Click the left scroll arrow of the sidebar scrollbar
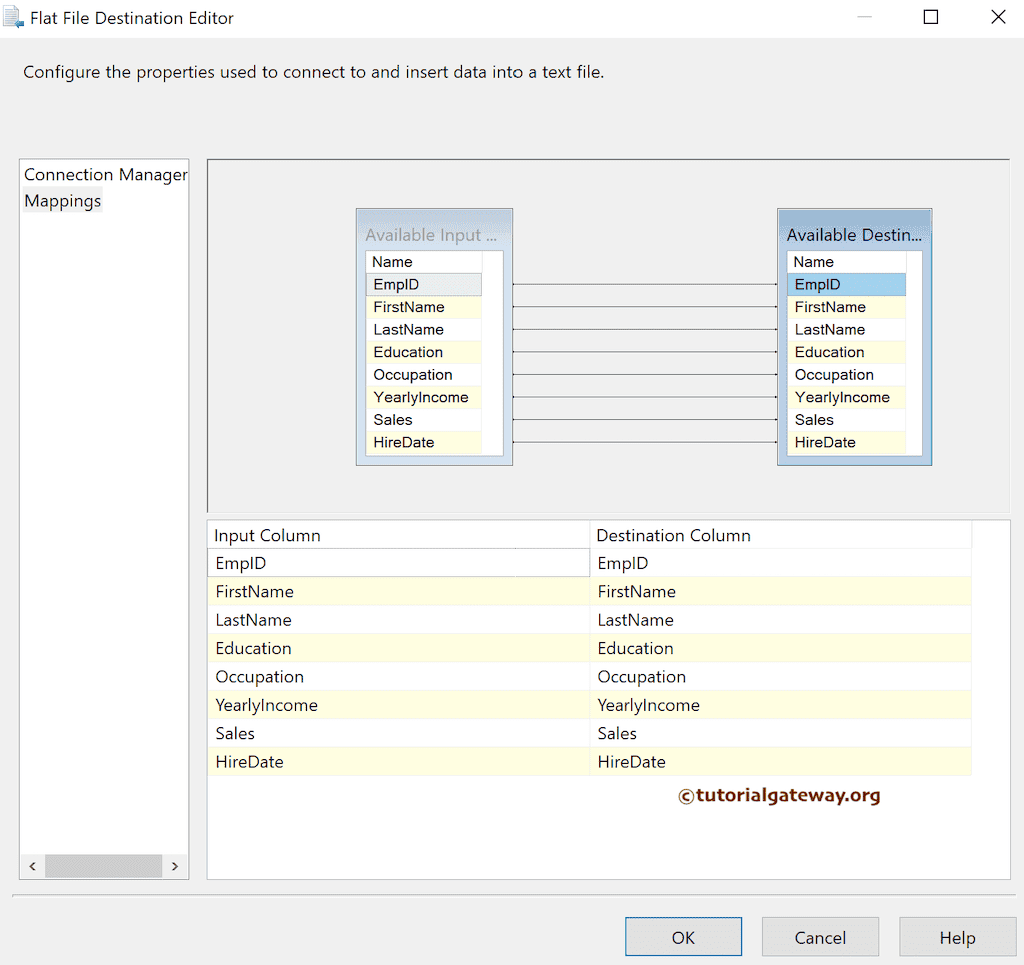The image size is (1024, 965). pos(32,866)
